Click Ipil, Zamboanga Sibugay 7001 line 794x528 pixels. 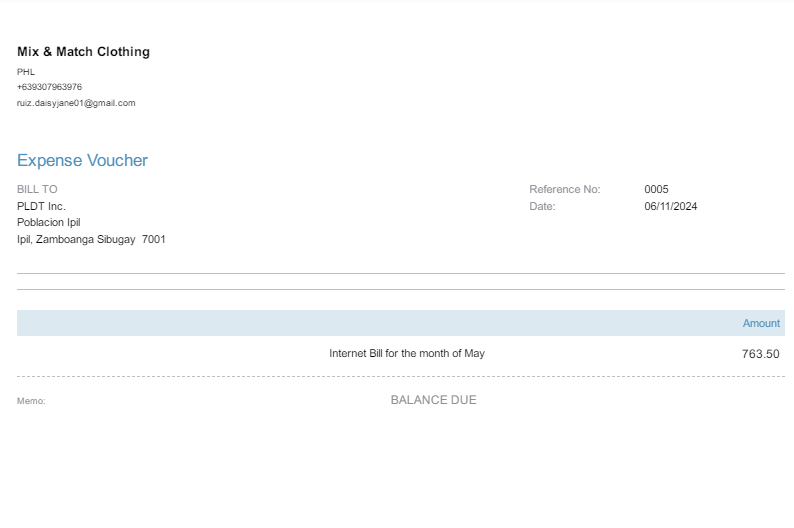click(x=91, y=239)
